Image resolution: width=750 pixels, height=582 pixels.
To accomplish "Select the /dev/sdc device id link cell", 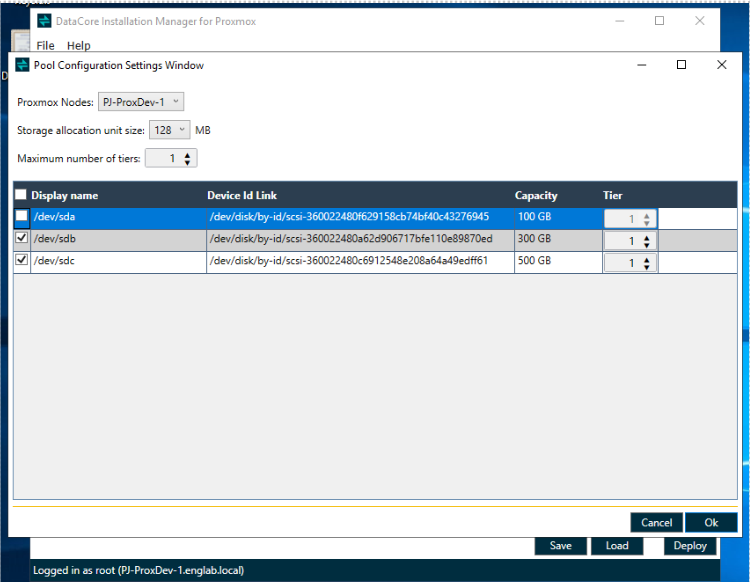I will (360, 263).
